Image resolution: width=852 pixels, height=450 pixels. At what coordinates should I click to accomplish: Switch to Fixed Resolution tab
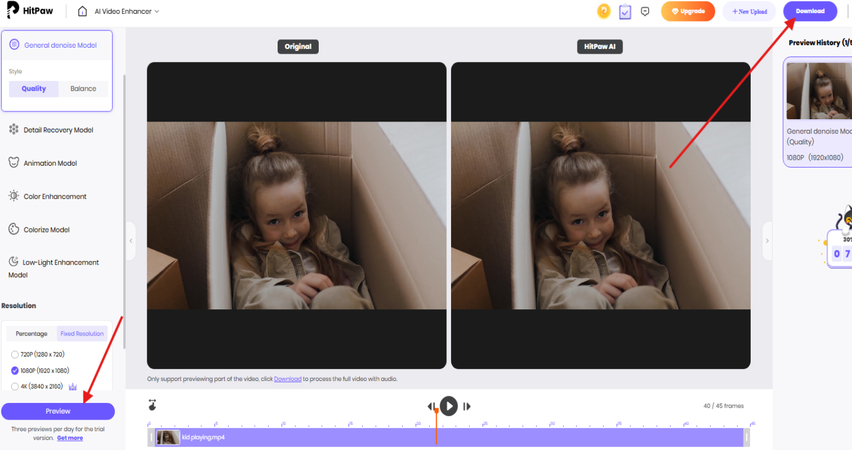[82, 334]
